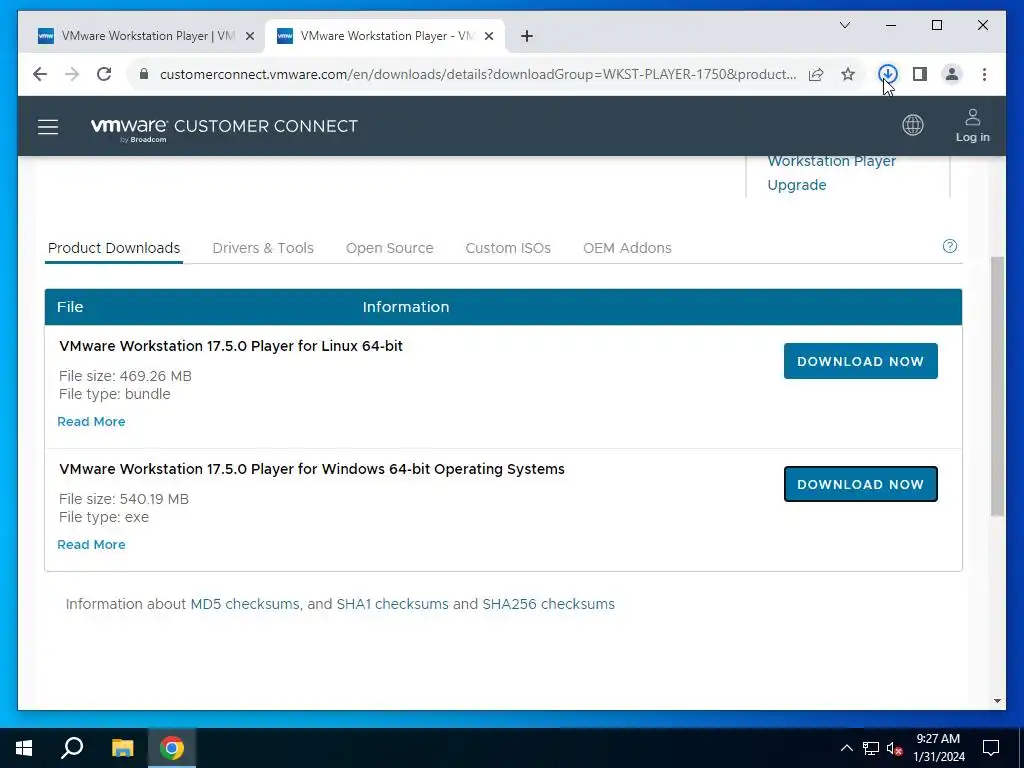This screenshot has height=768, width=1024.
Task: Click the page vertical scrollbar thumb
Action: tap(997, 387)
